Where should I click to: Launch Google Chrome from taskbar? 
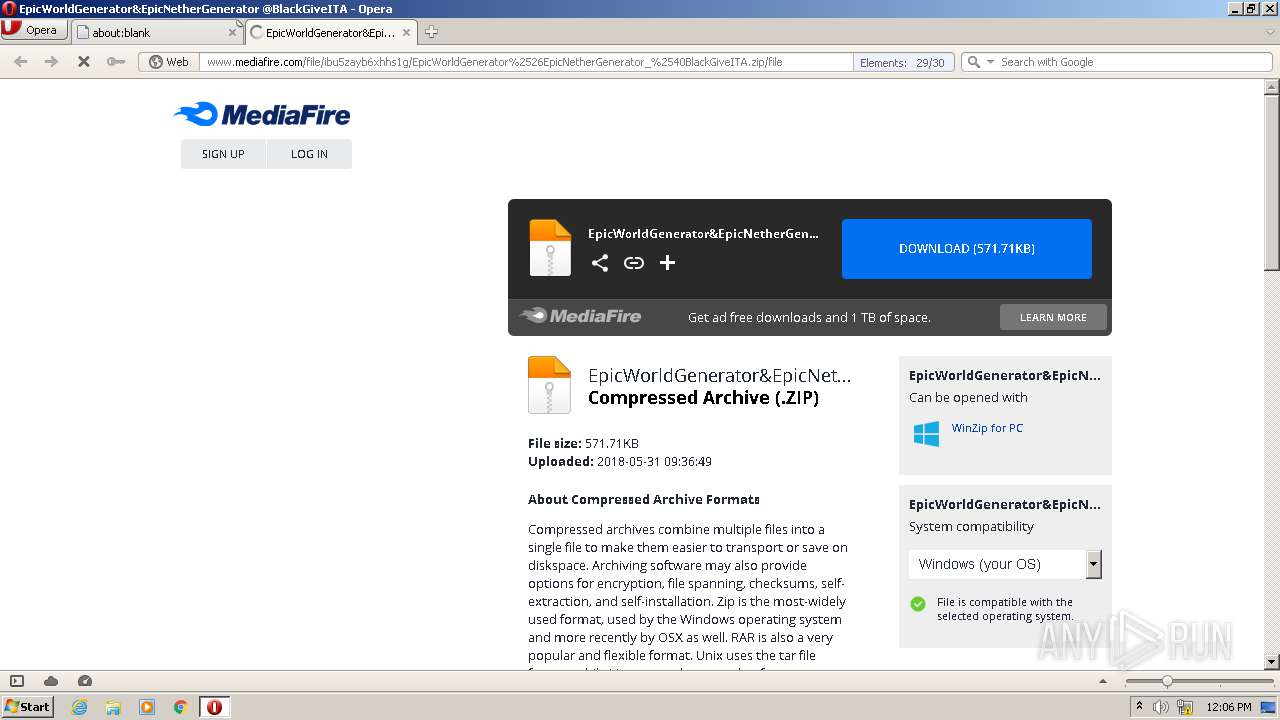click(181, 707)
